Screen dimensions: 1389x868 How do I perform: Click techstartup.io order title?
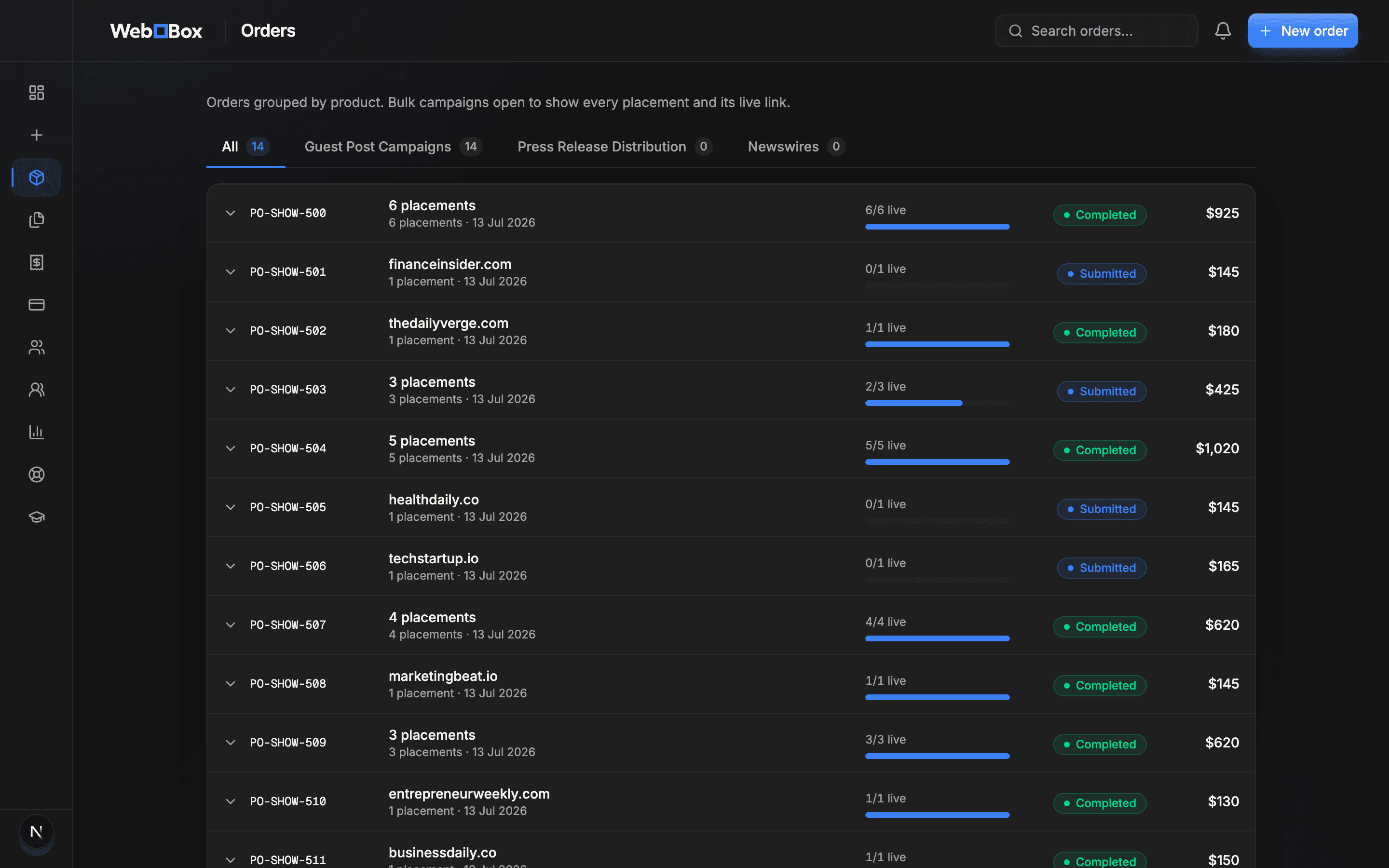pyautogui.click(x=434, y=558)
